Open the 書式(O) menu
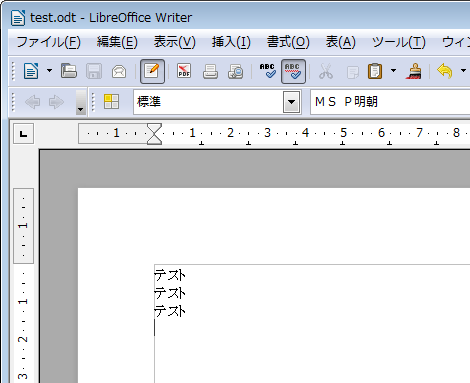 point(288,42)
